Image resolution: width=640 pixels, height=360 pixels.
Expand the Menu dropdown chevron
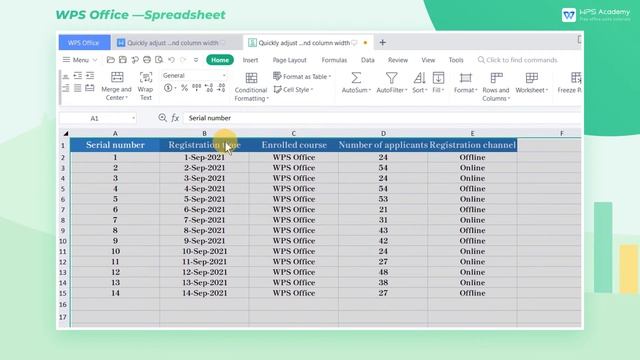point(95,60)
